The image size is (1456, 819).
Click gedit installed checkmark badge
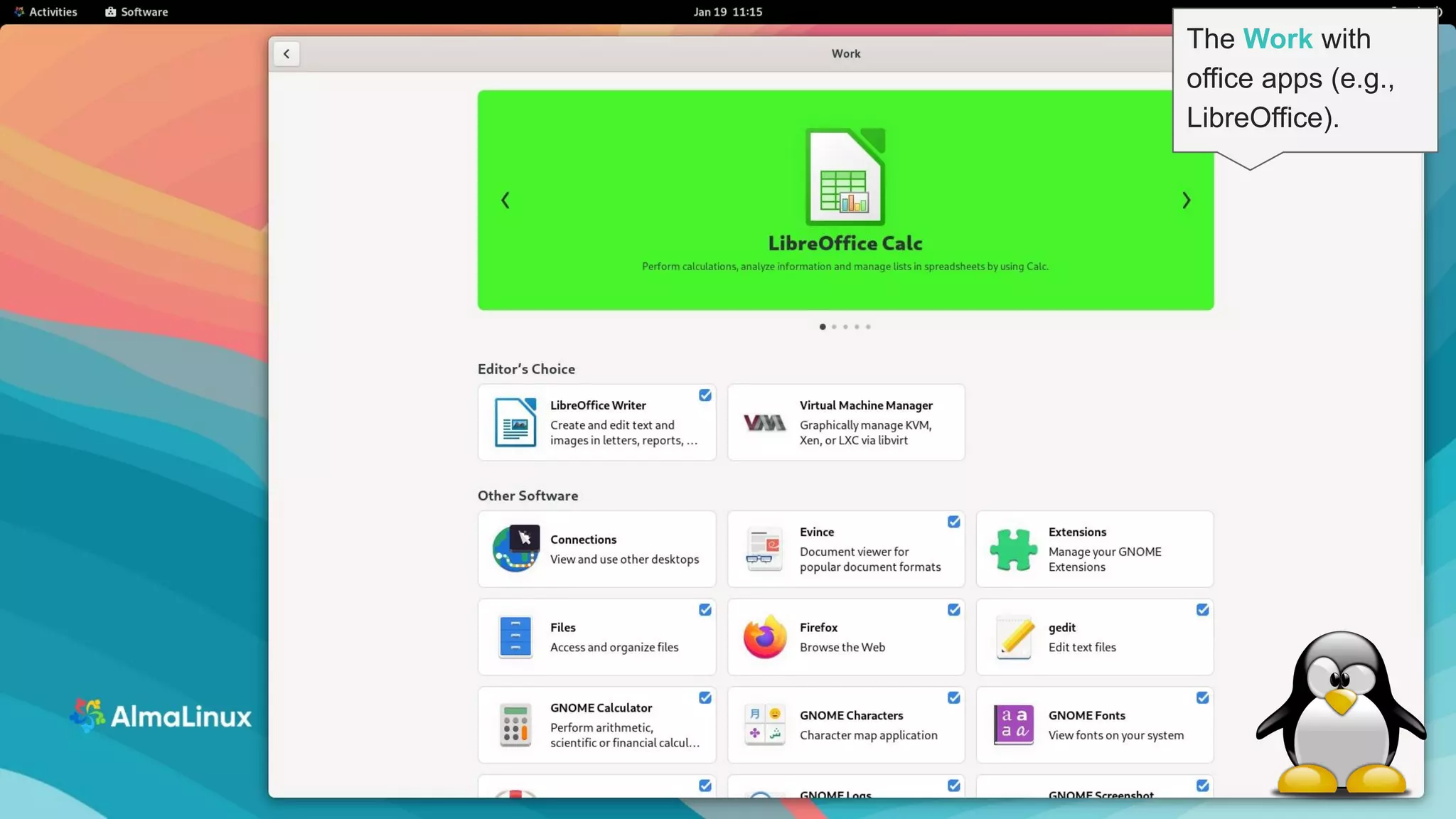1203,610
